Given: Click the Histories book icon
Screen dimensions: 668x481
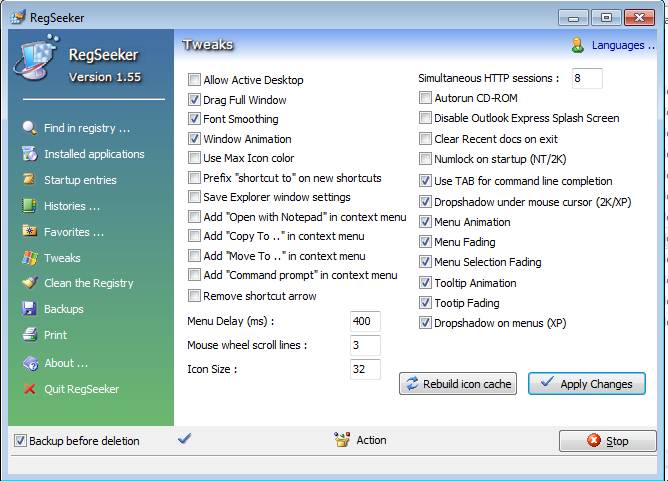Looking at the screenshot, I should coord(29,206).
